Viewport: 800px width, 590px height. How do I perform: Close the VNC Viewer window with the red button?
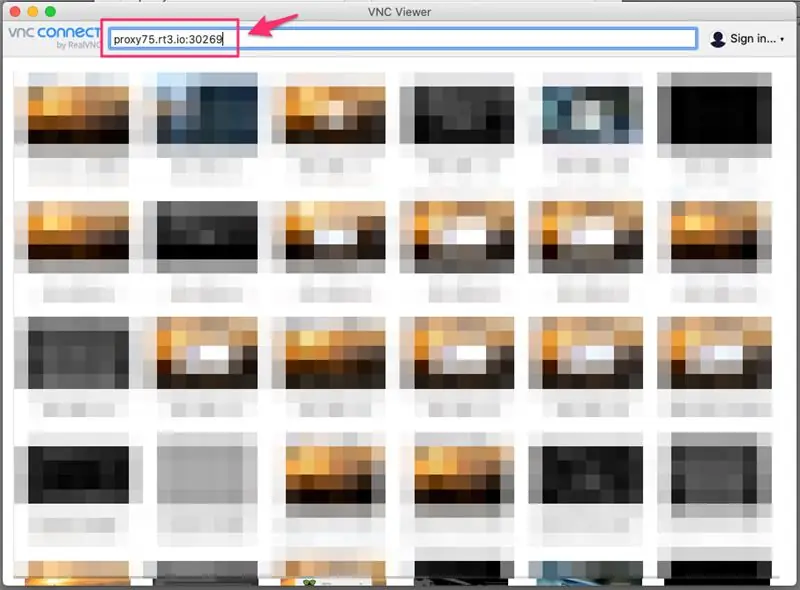pos(15,11)
